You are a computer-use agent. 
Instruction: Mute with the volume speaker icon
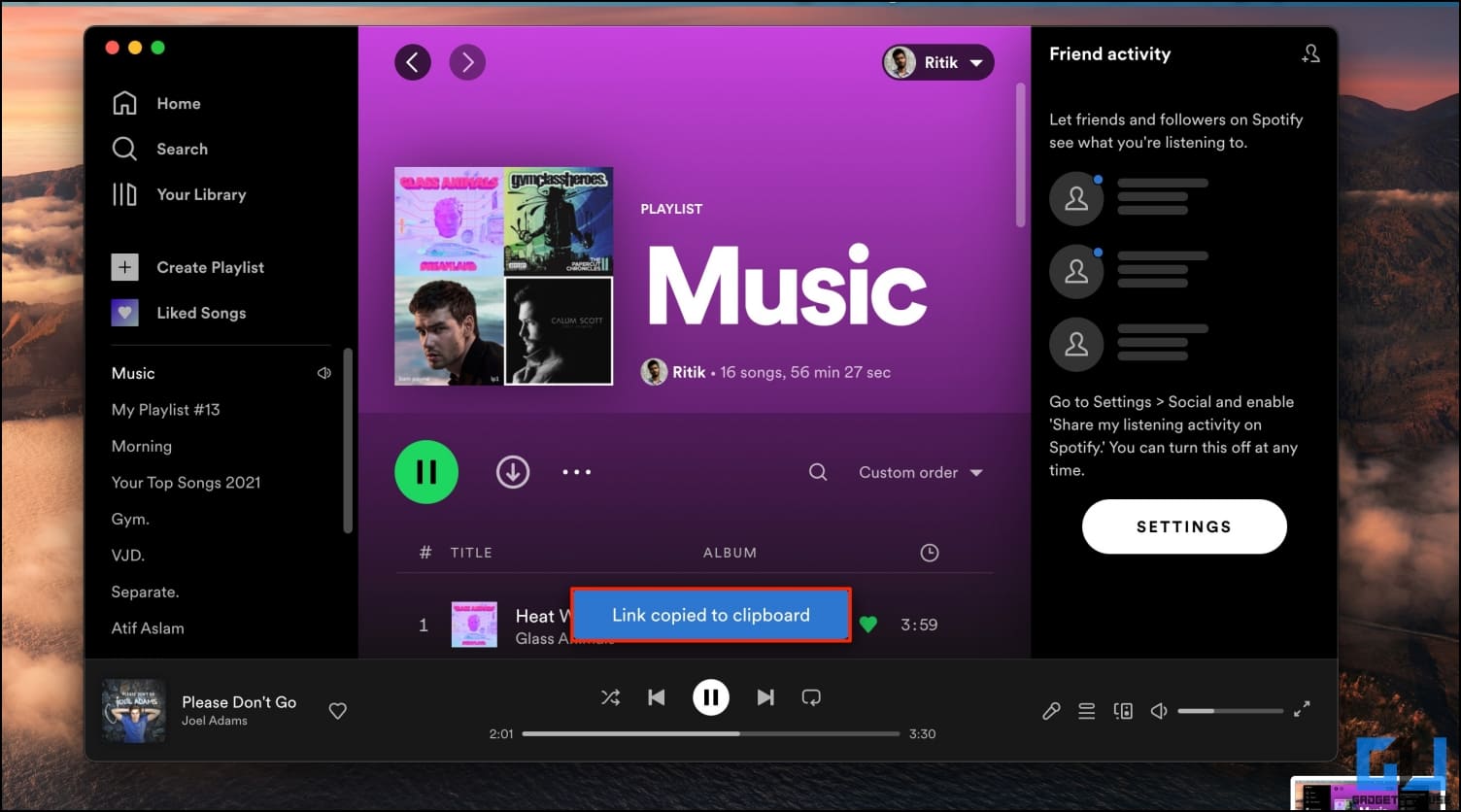point(1159,711)
